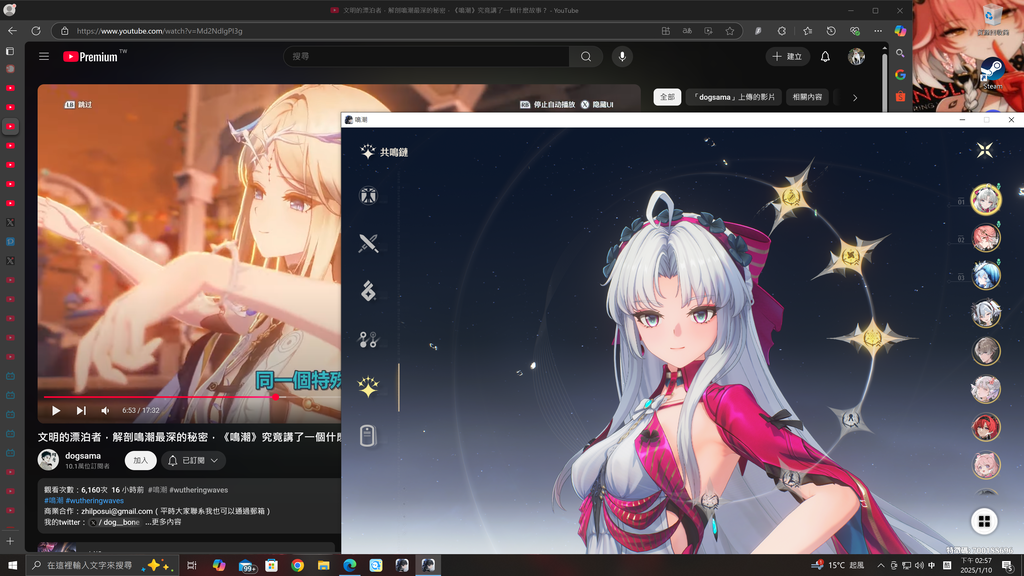Play the paused YouTube video

click(56, 411)
